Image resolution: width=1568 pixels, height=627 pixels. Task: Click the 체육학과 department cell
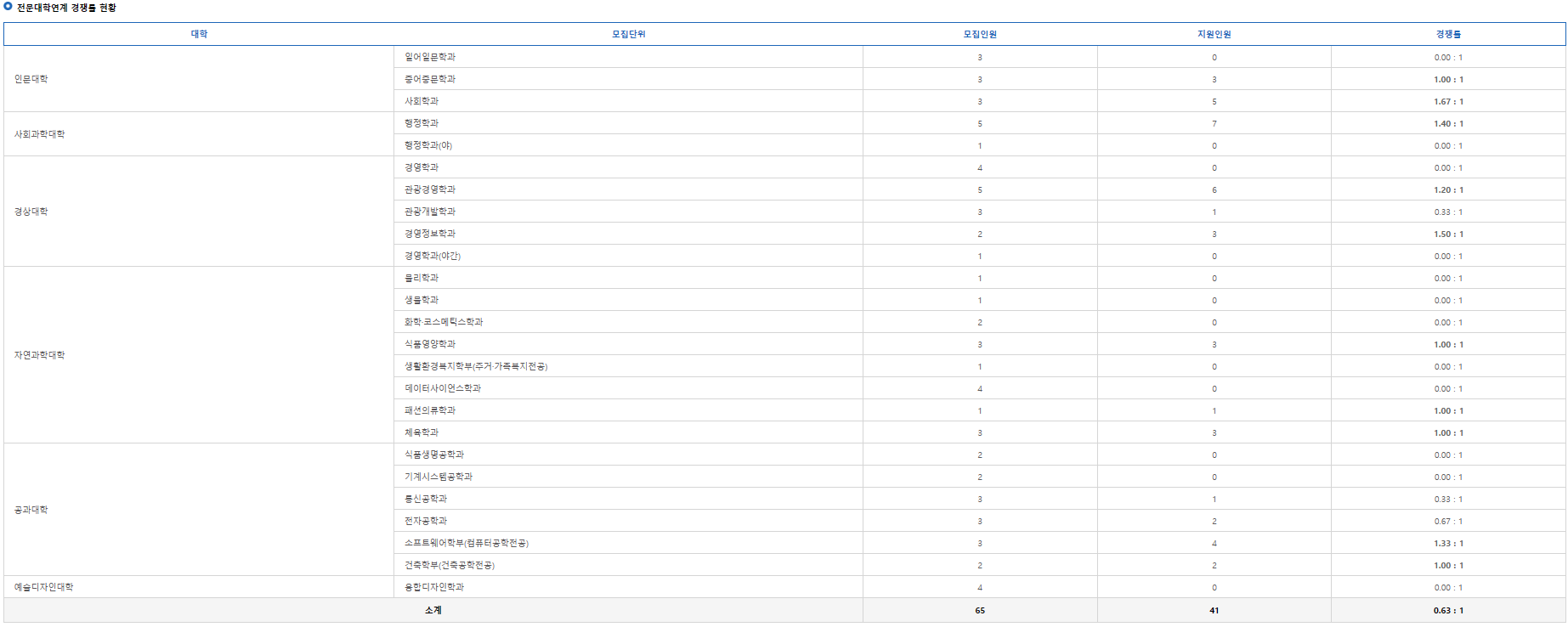coord(629,432)
